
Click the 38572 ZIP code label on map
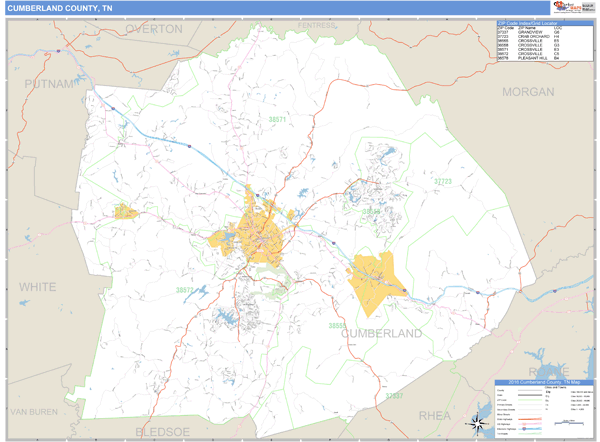click(185, 290)
